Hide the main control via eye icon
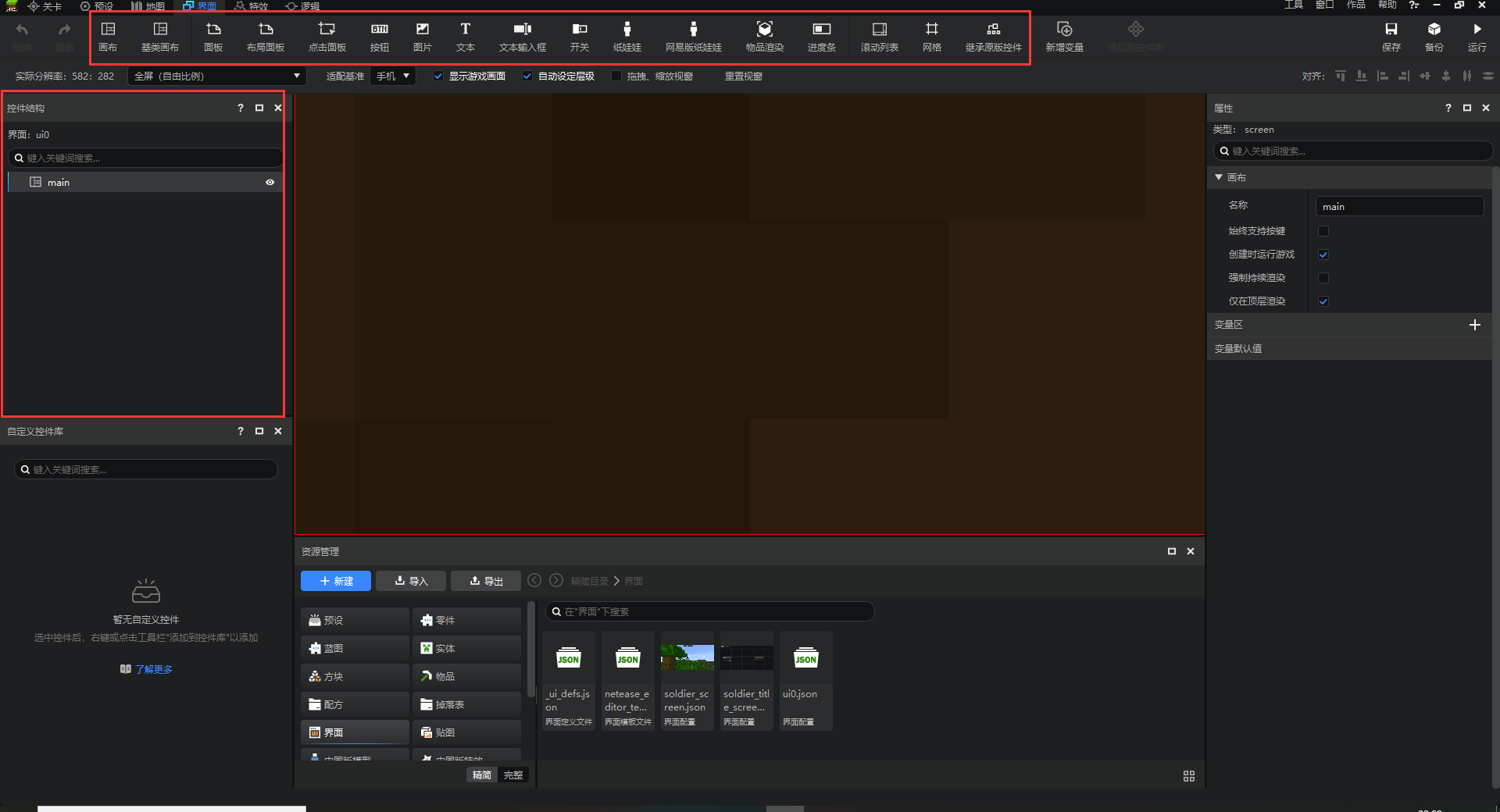The width and height of the screenshot is (1500, 812). [270, 183]
